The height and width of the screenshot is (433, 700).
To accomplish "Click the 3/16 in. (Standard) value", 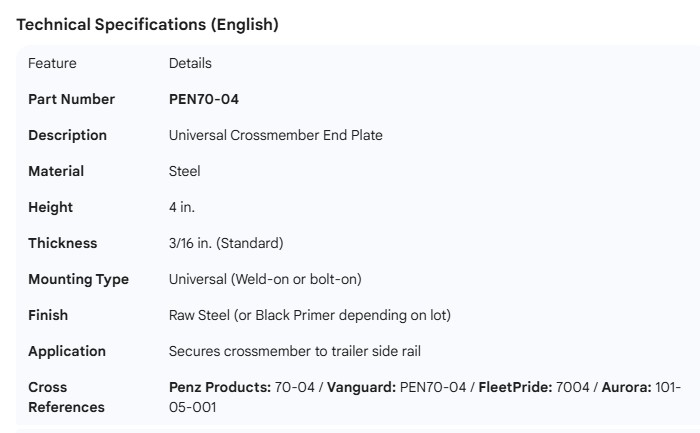I will [x=226, y=243].
